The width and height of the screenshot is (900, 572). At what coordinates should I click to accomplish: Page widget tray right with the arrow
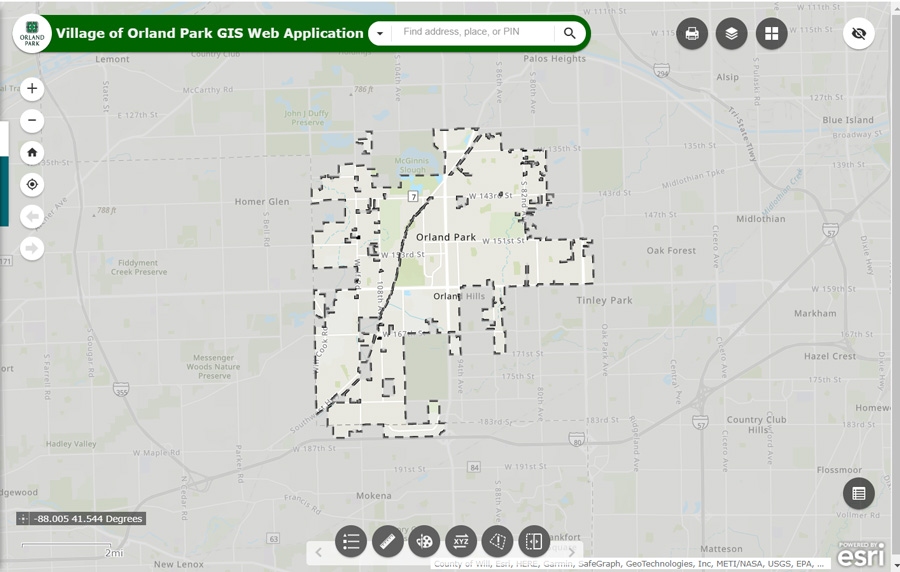click(572, 552)
